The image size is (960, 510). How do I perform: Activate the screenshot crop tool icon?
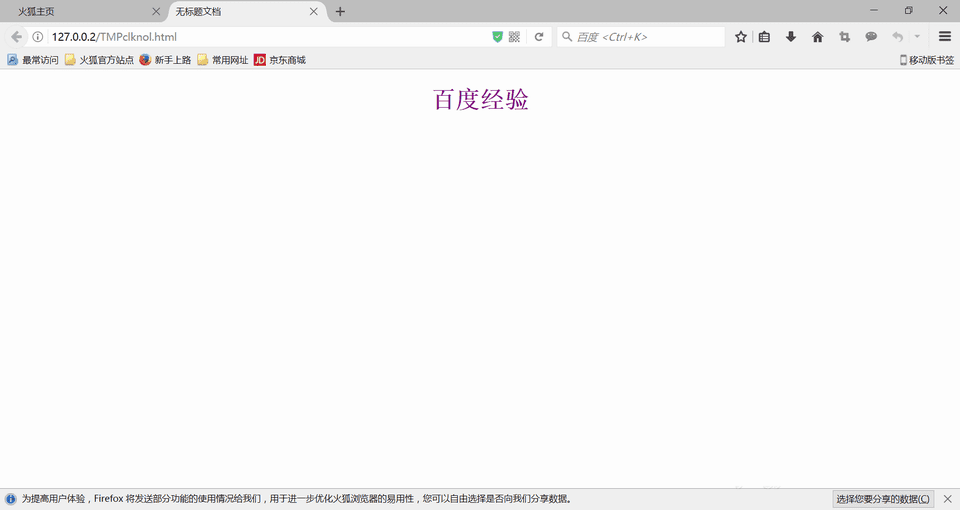[844, 37]
